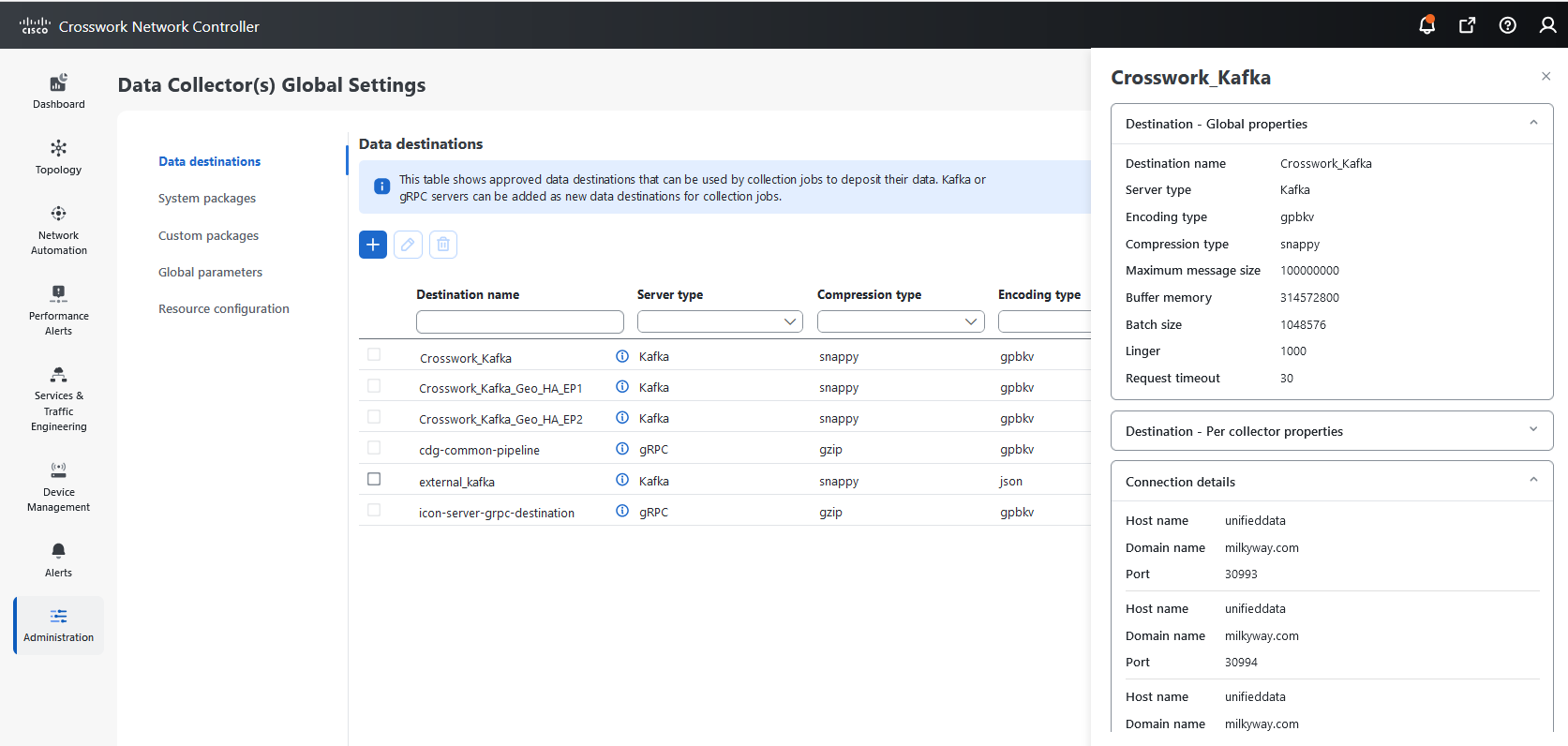Open the notifications bell icon
1568x746 pixels.
(x=1426, y=25)
